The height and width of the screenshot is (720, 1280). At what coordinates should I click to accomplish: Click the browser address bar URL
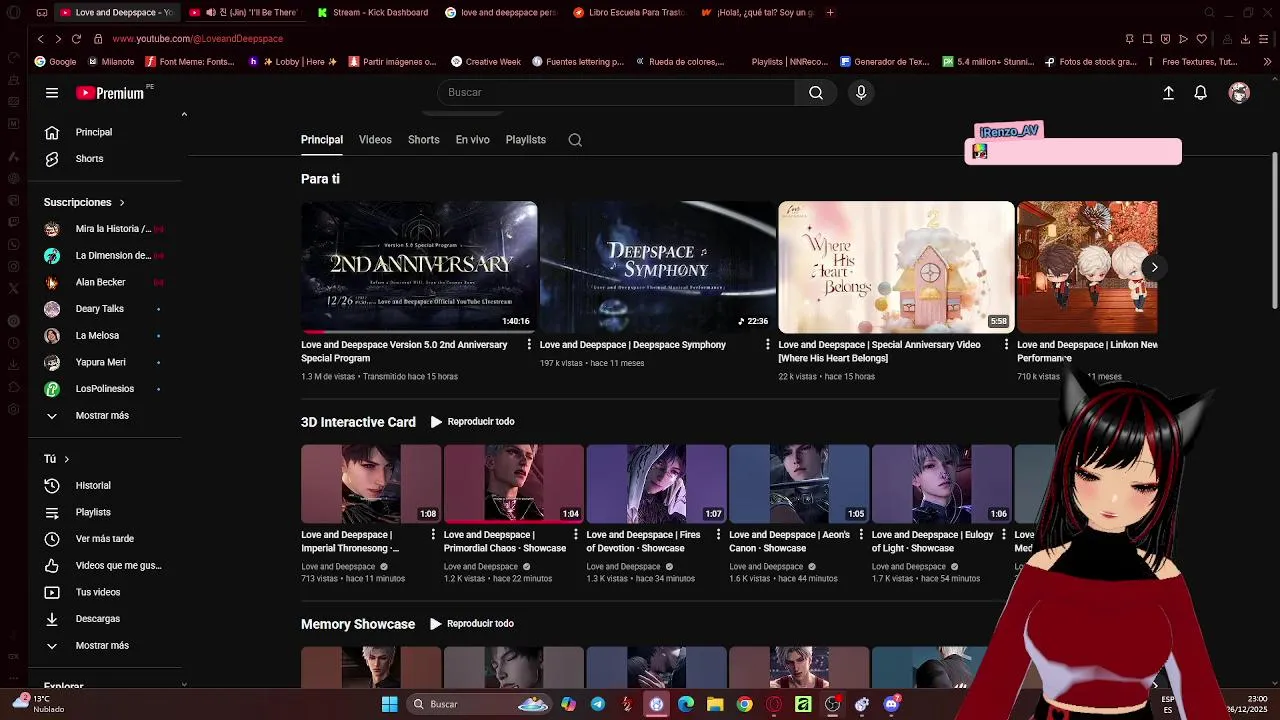point(198,39)
